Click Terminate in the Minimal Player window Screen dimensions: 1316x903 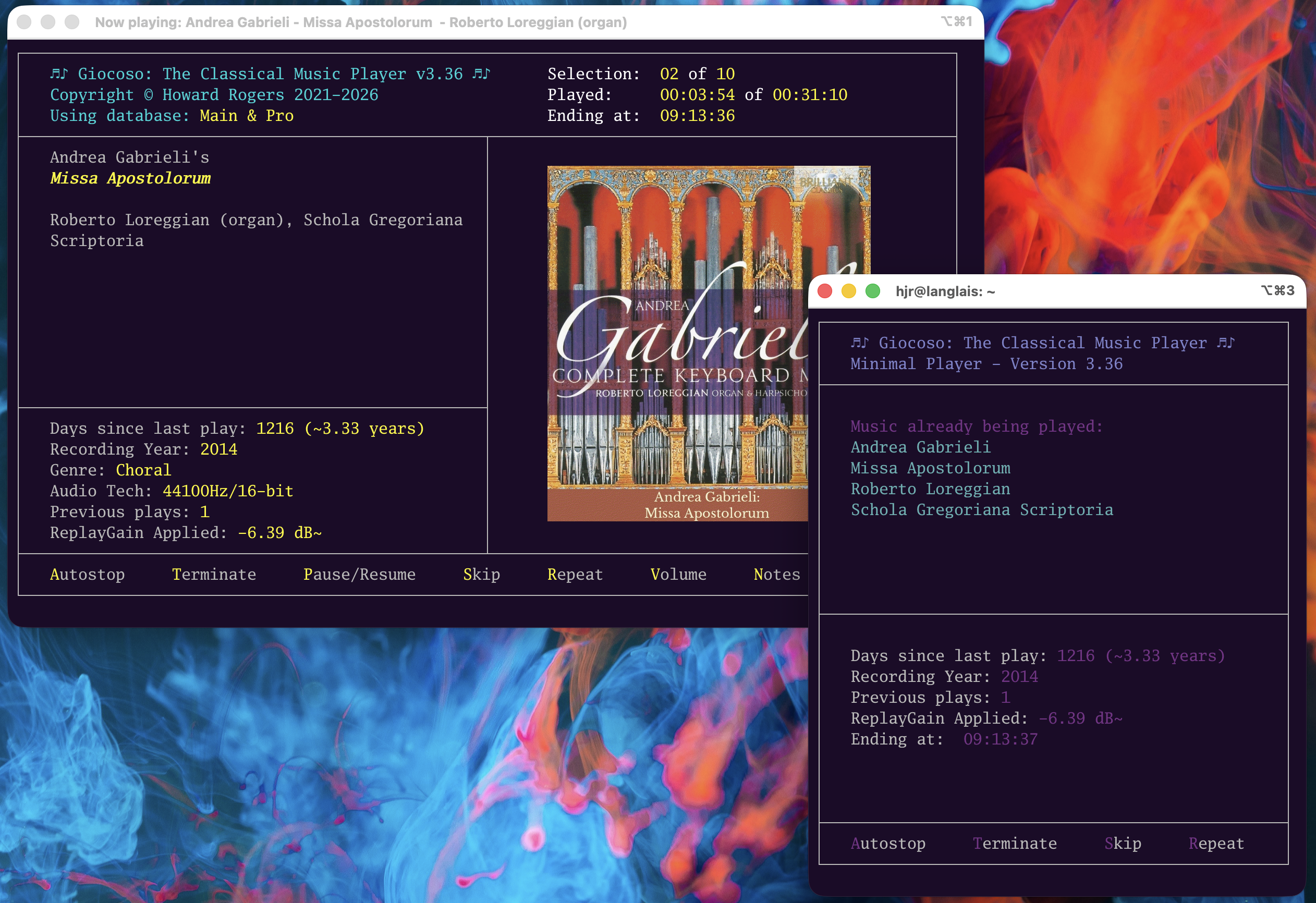click(x=1014, y=843)
